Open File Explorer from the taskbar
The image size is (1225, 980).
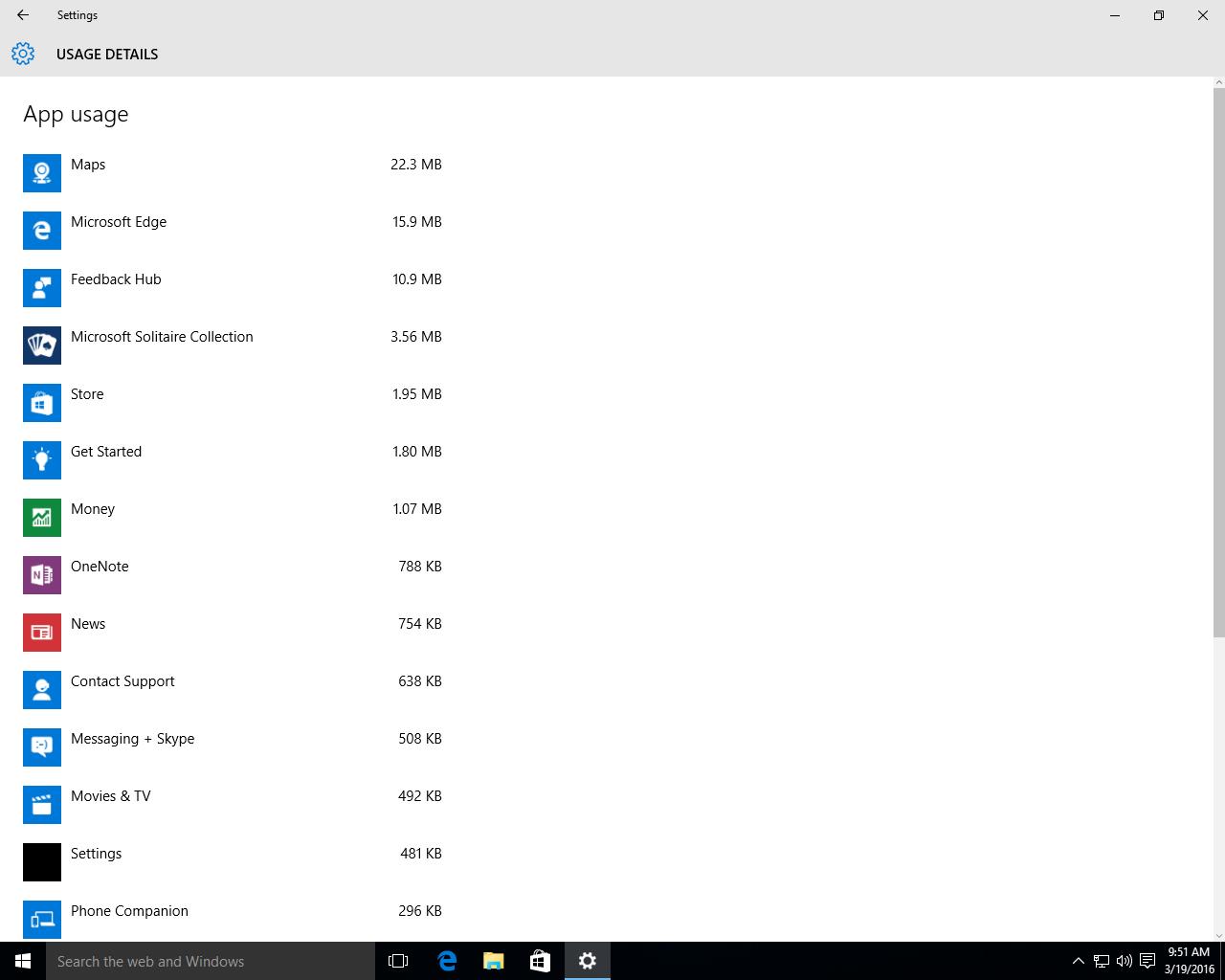coord(493,961)
